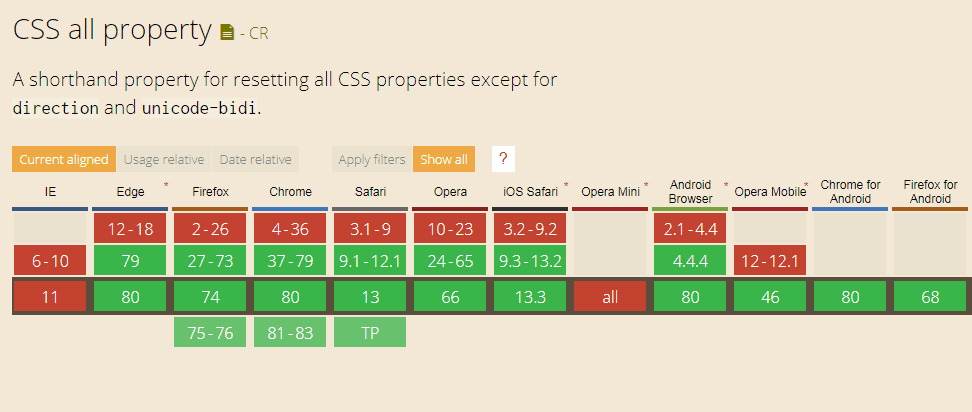Select the IE 11 current version cell

(x=50, y=297)
